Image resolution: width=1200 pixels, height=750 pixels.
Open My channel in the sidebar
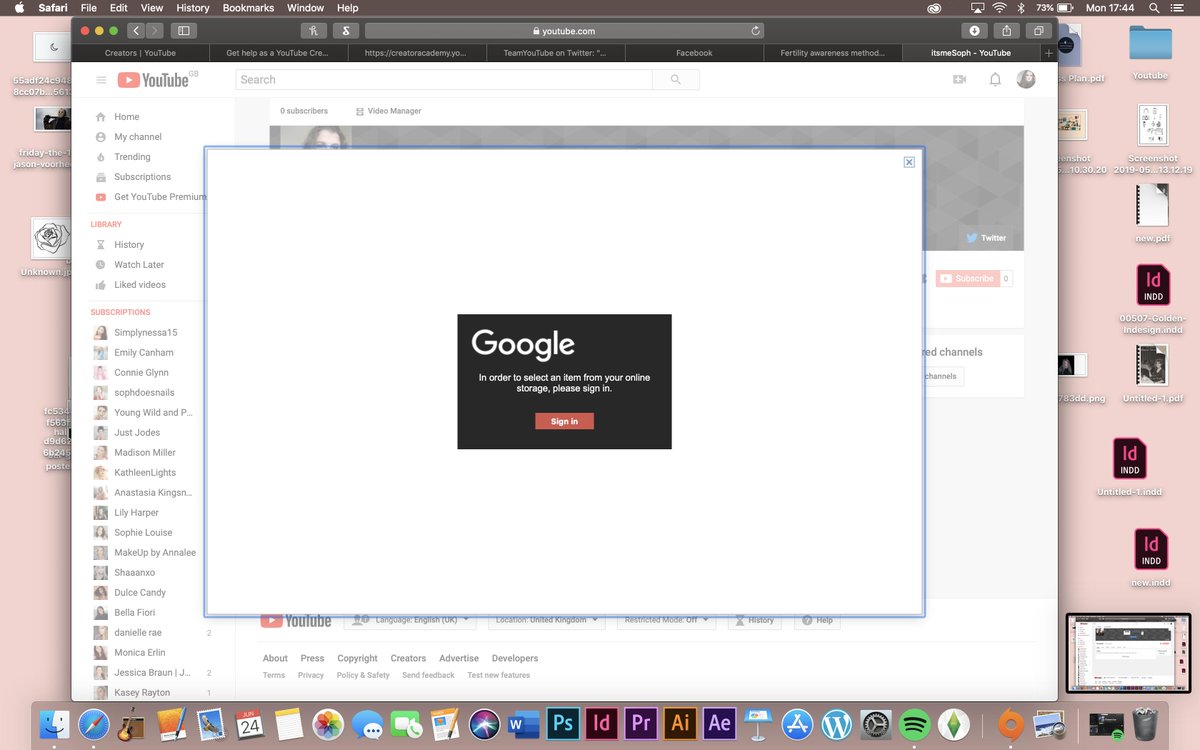(x=137, y=137)
